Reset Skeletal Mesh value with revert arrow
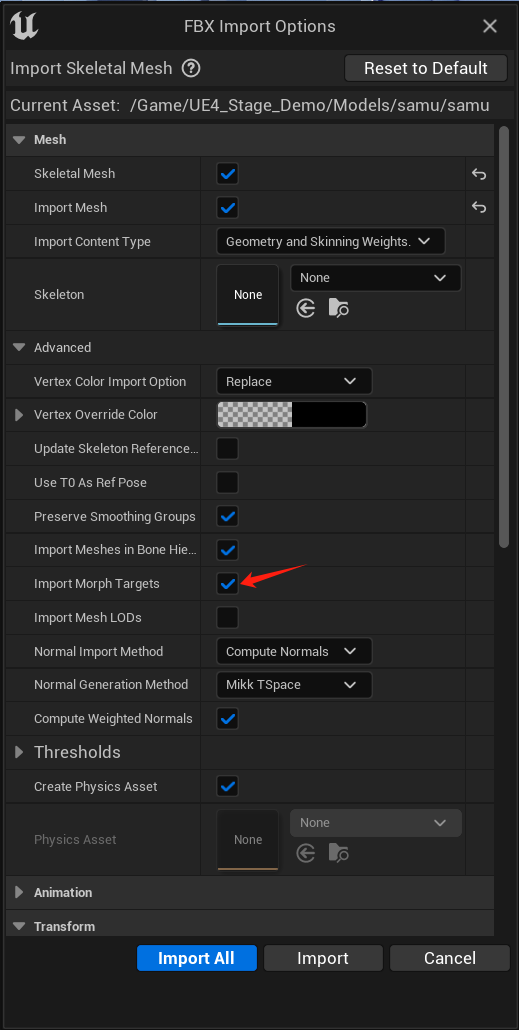This screenshot has width=519, height=1030. tap(479, 174)
